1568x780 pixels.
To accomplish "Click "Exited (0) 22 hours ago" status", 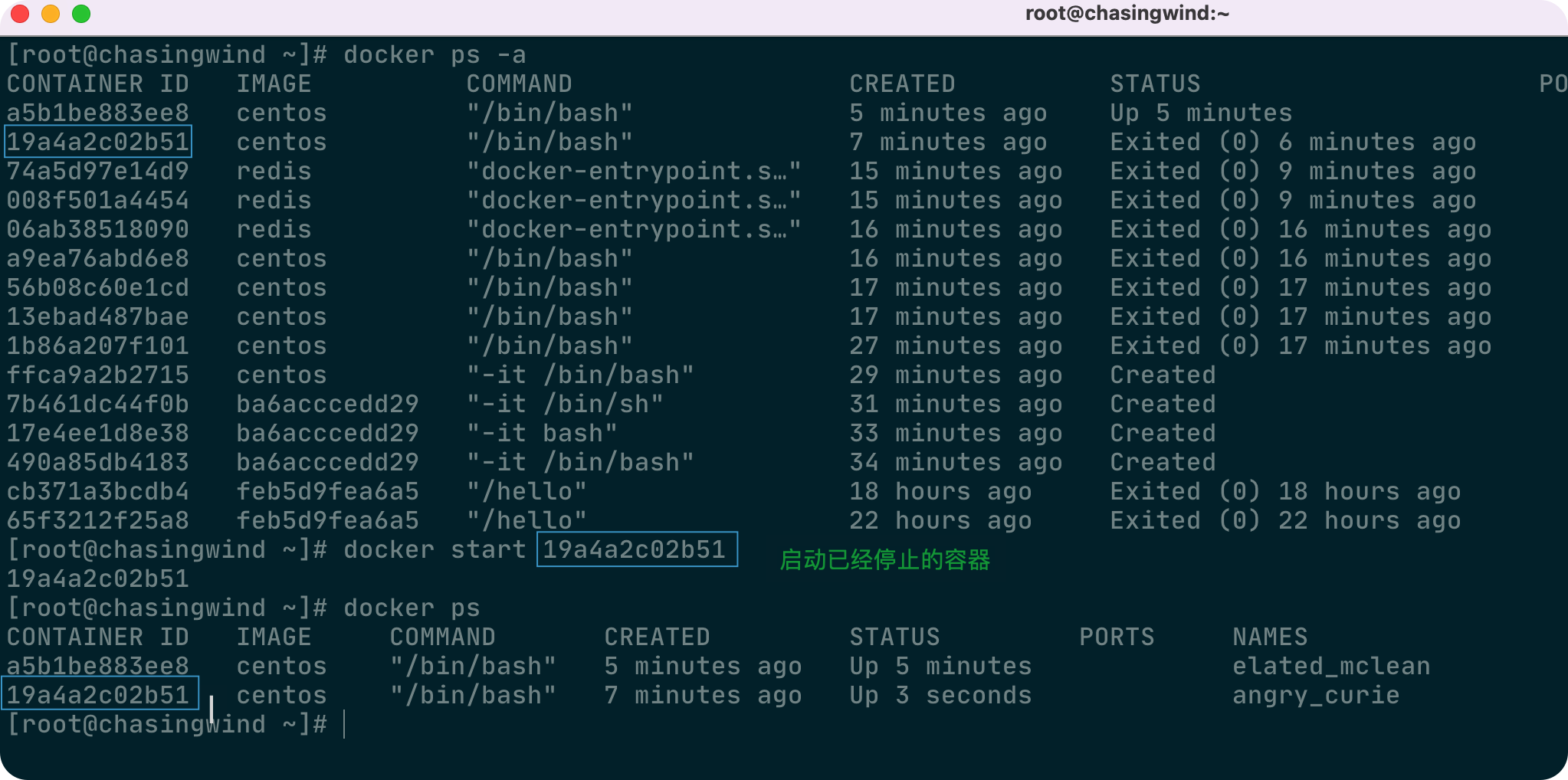I will tap(1285, 520).
